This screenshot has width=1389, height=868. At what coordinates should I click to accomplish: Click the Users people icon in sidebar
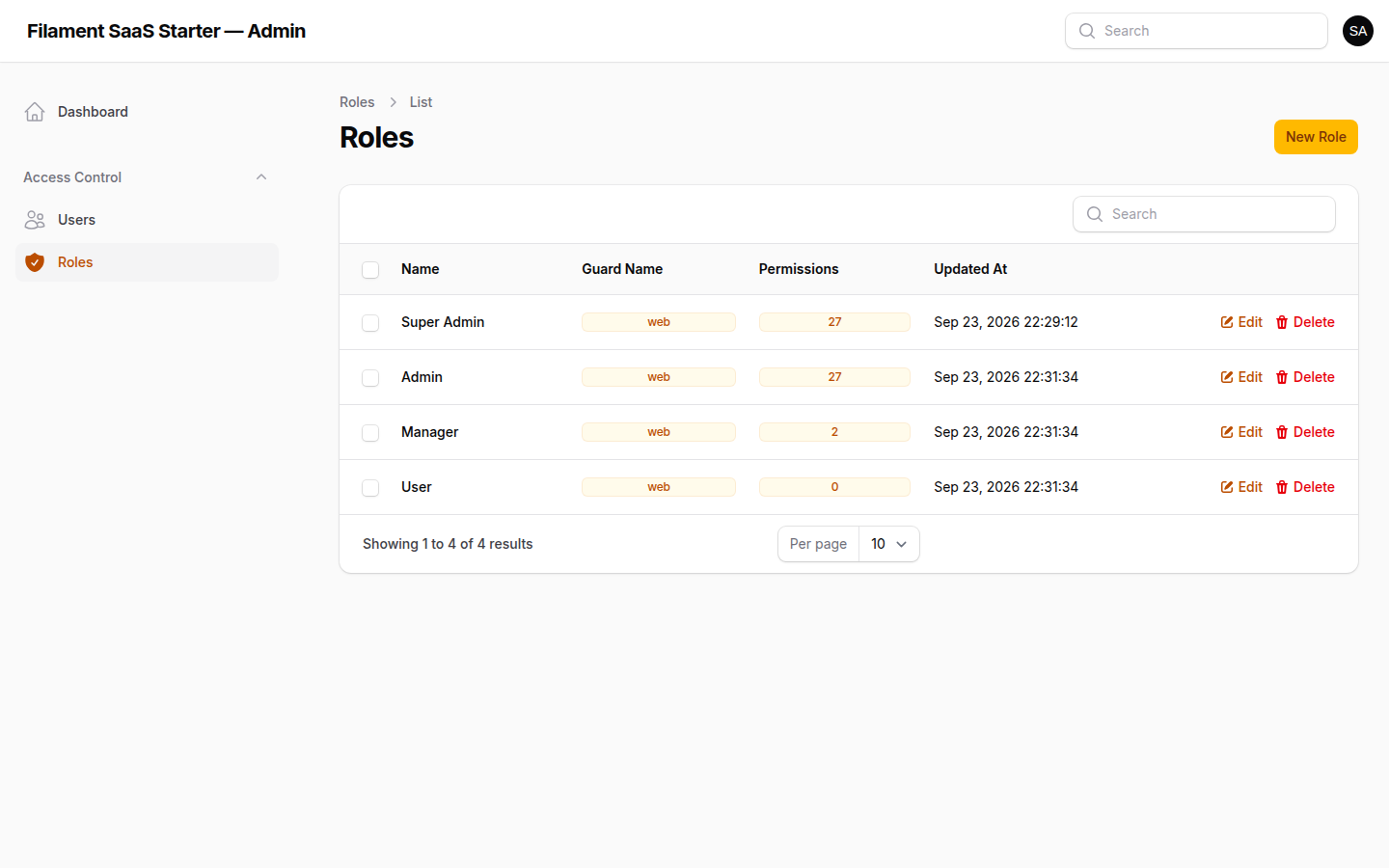point(35,220)
